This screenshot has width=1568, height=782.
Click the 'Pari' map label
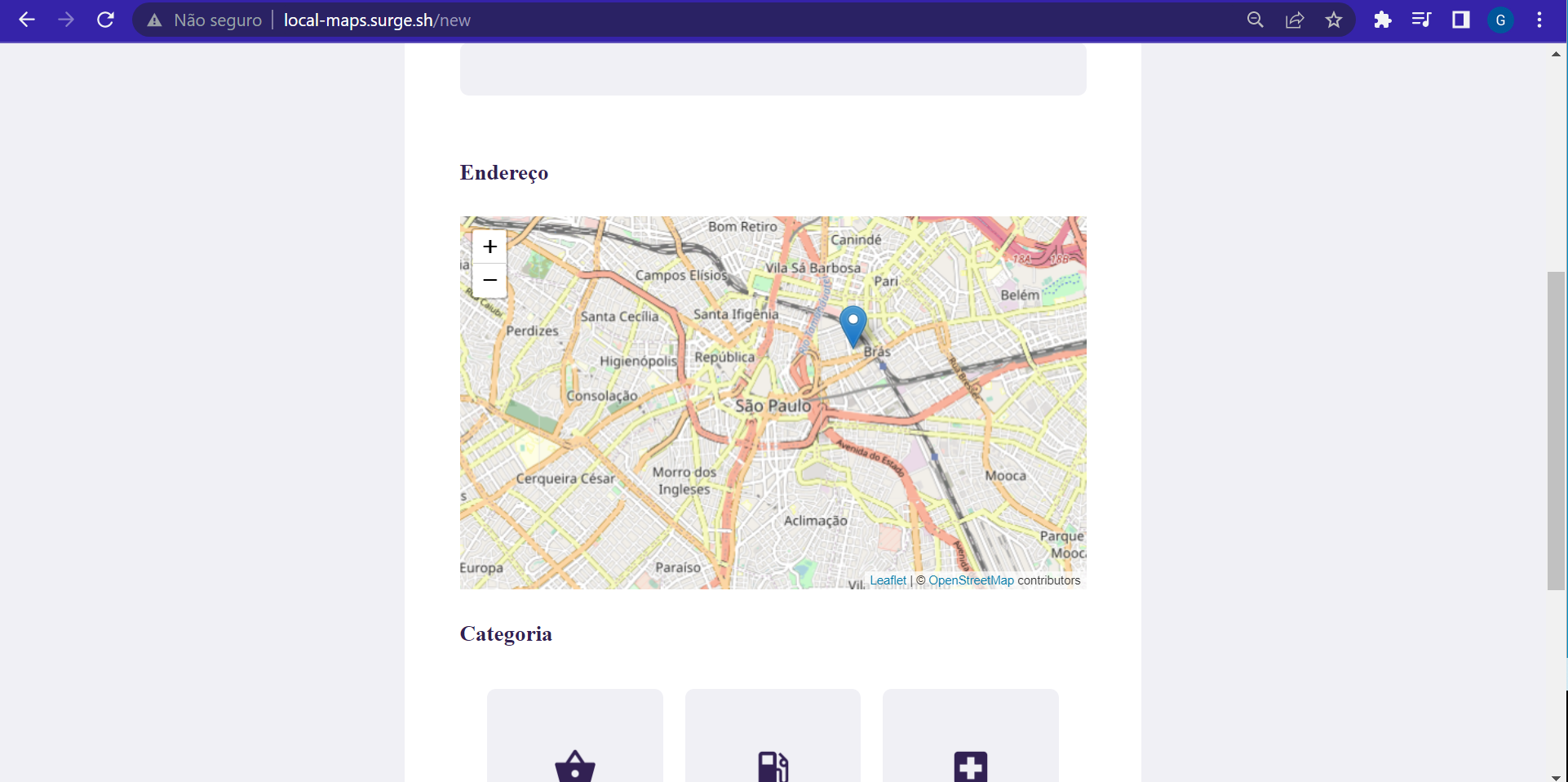[x=886, y=282]
